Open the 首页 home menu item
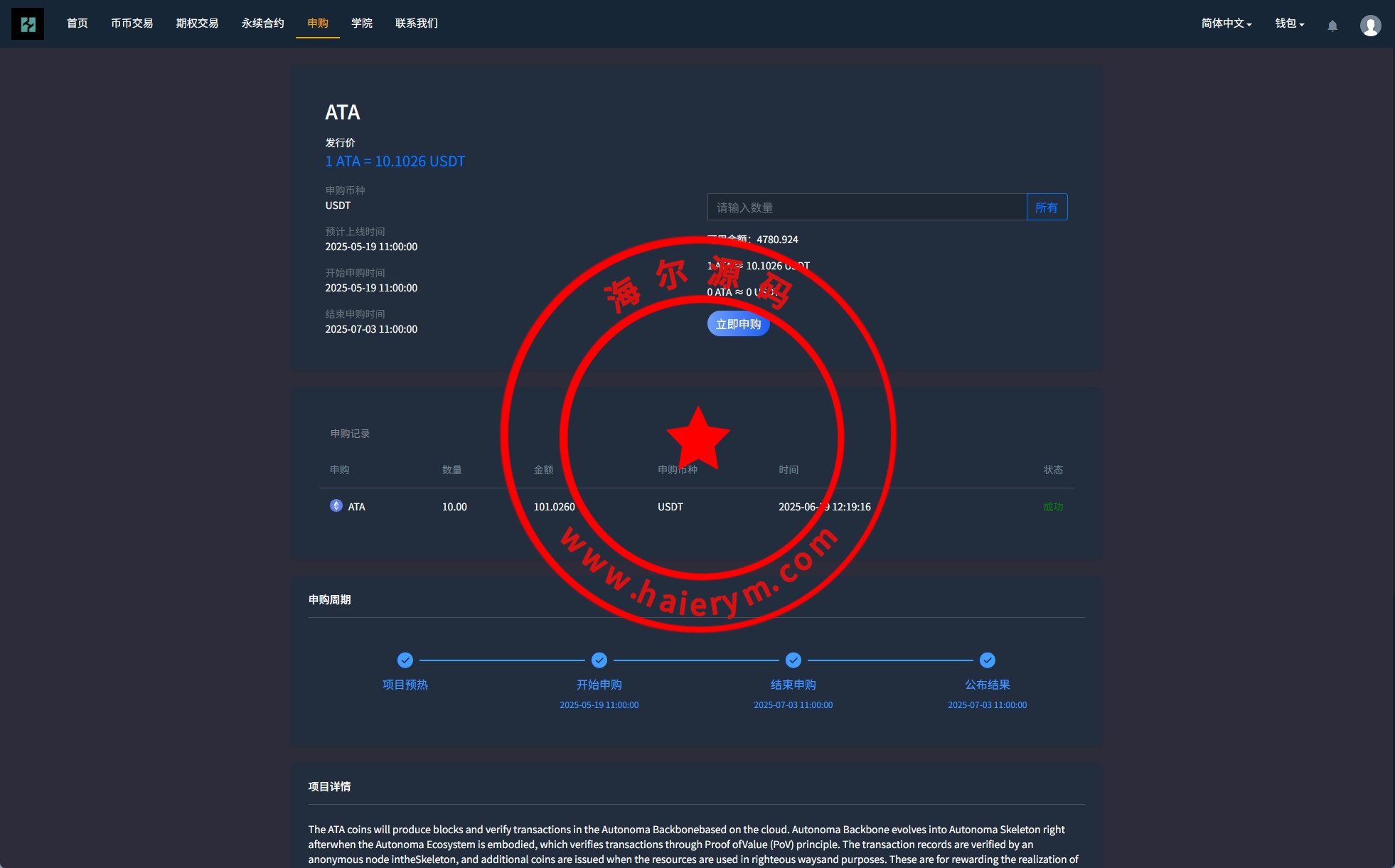 (77, 23)
